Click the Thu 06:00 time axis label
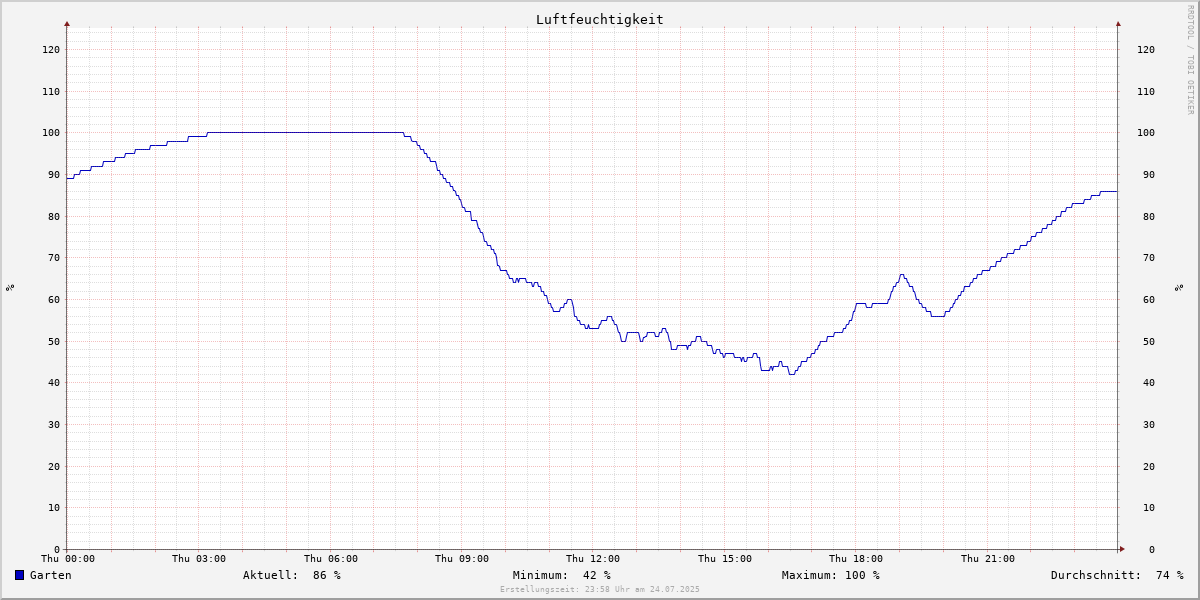Viewport: 1200px width, 600px height. [x=331, y=559]
